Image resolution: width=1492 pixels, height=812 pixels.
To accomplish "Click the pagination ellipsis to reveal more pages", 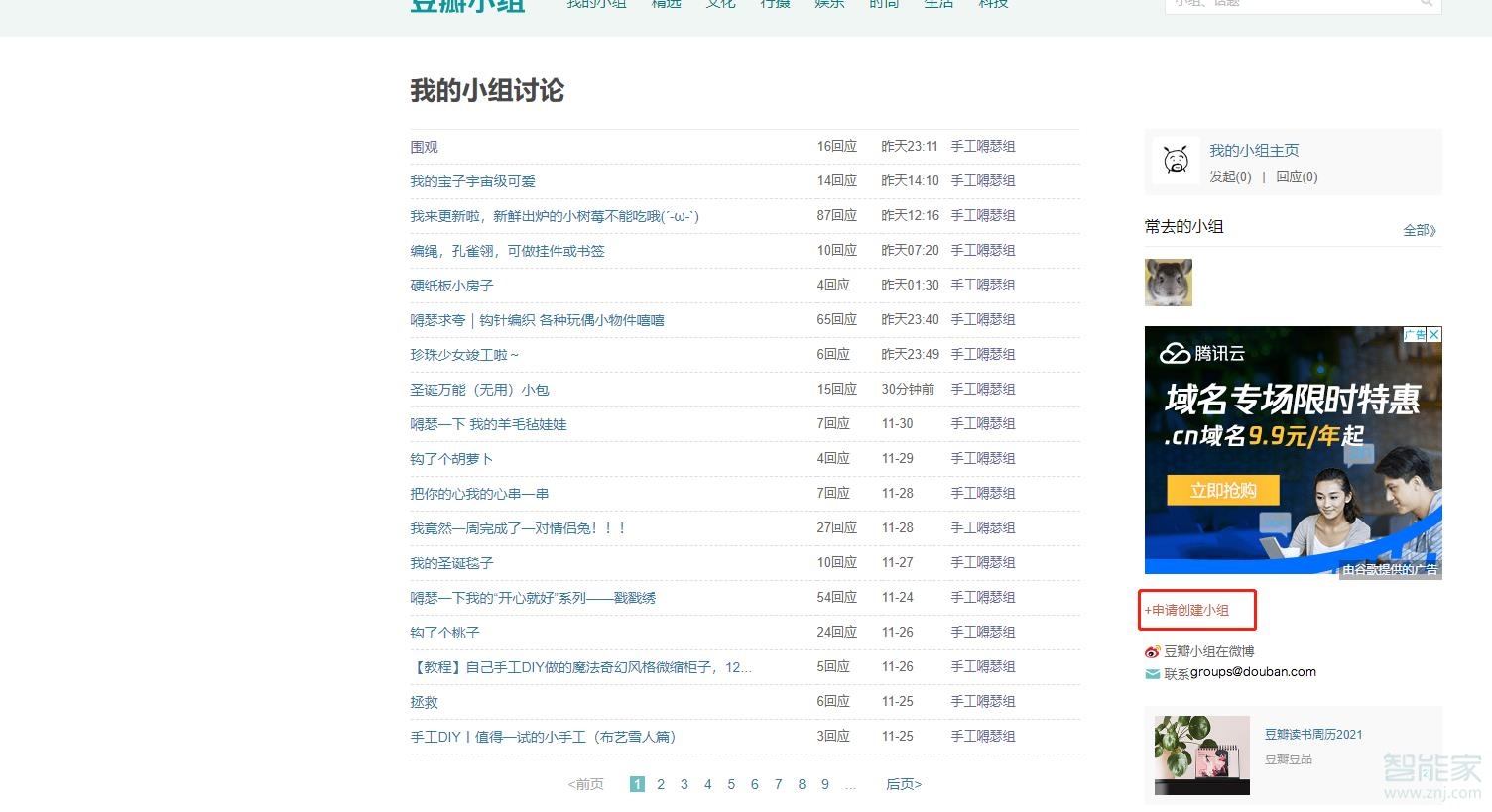I will pos(850,784).
